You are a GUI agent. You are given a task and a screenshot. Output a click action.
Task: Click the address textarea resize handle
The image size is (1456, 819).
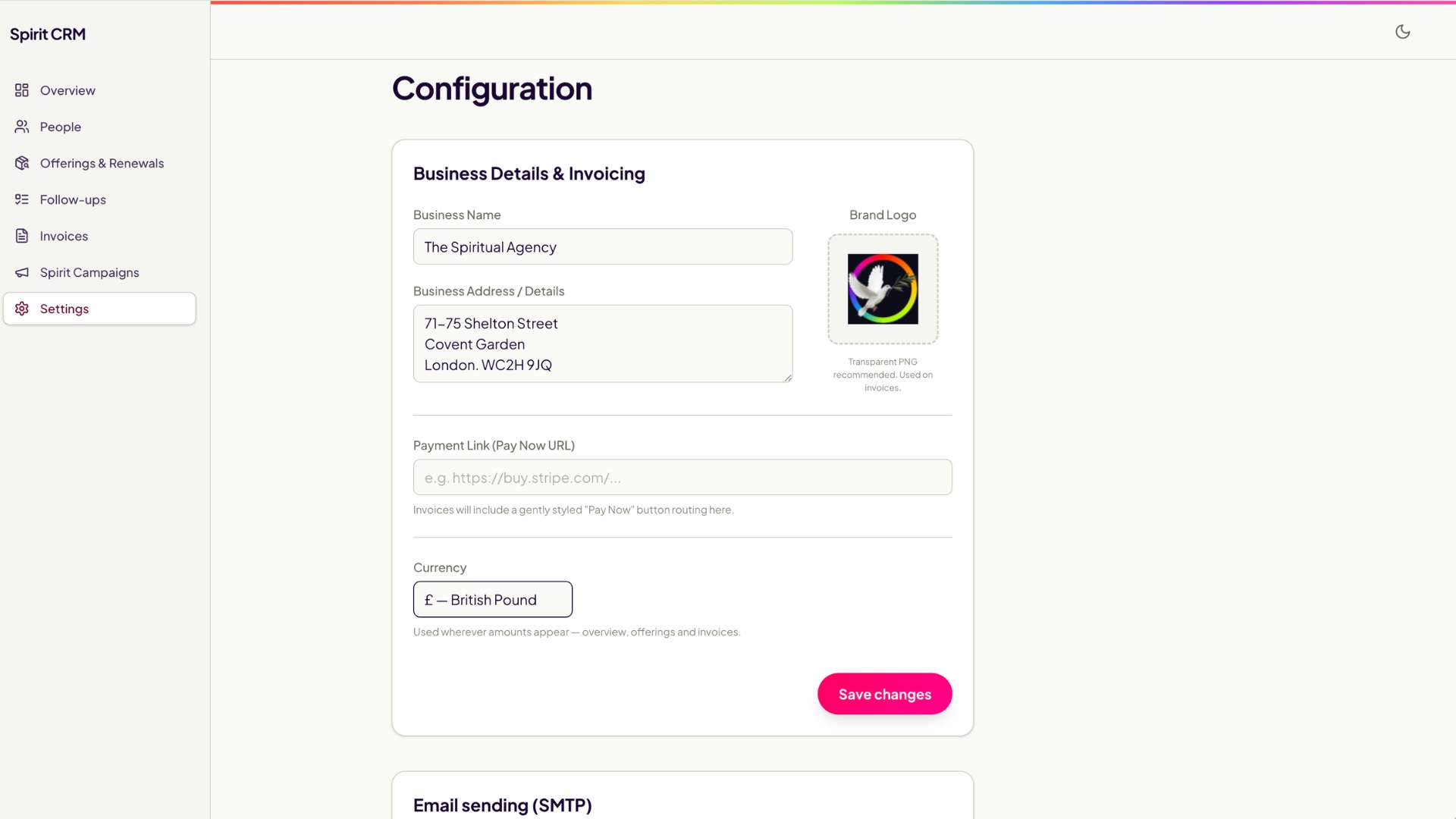(788, 378)
